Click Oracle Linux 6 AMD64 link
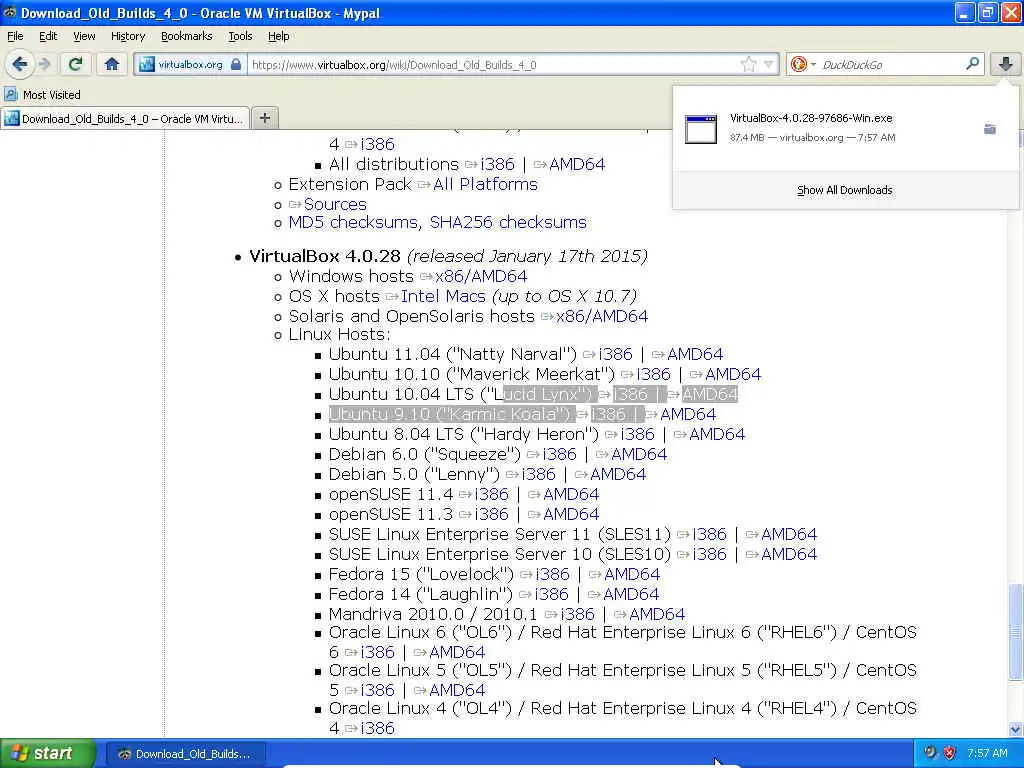Image resolution: width=1024 pixels, height=768 pixels. [x=457, y=652]
